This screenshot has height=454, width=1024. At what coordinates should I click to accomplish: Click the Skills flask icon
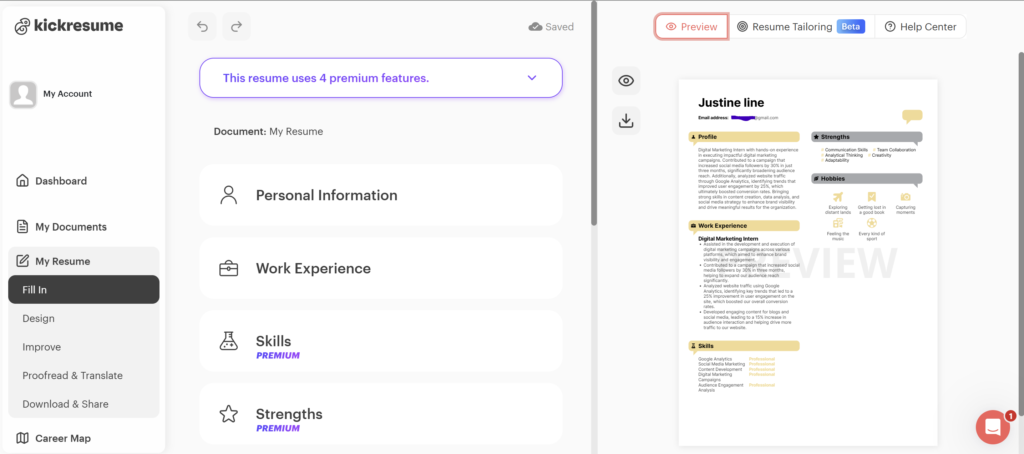tap(229, 341)
